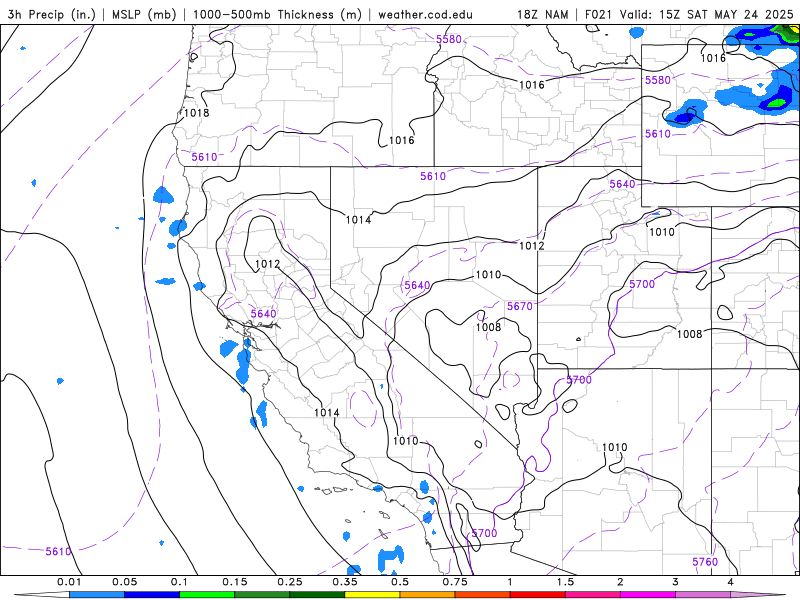Select the light blue 0.01 legend color segment
The image size is (800, 600).
[x=96, y=595]
